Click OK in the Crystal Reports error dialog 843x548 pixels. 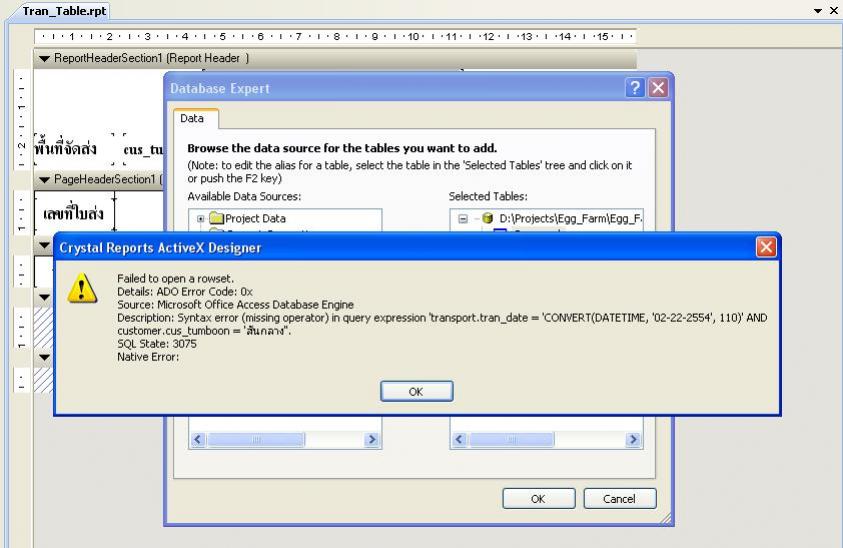tap(417, 392)
